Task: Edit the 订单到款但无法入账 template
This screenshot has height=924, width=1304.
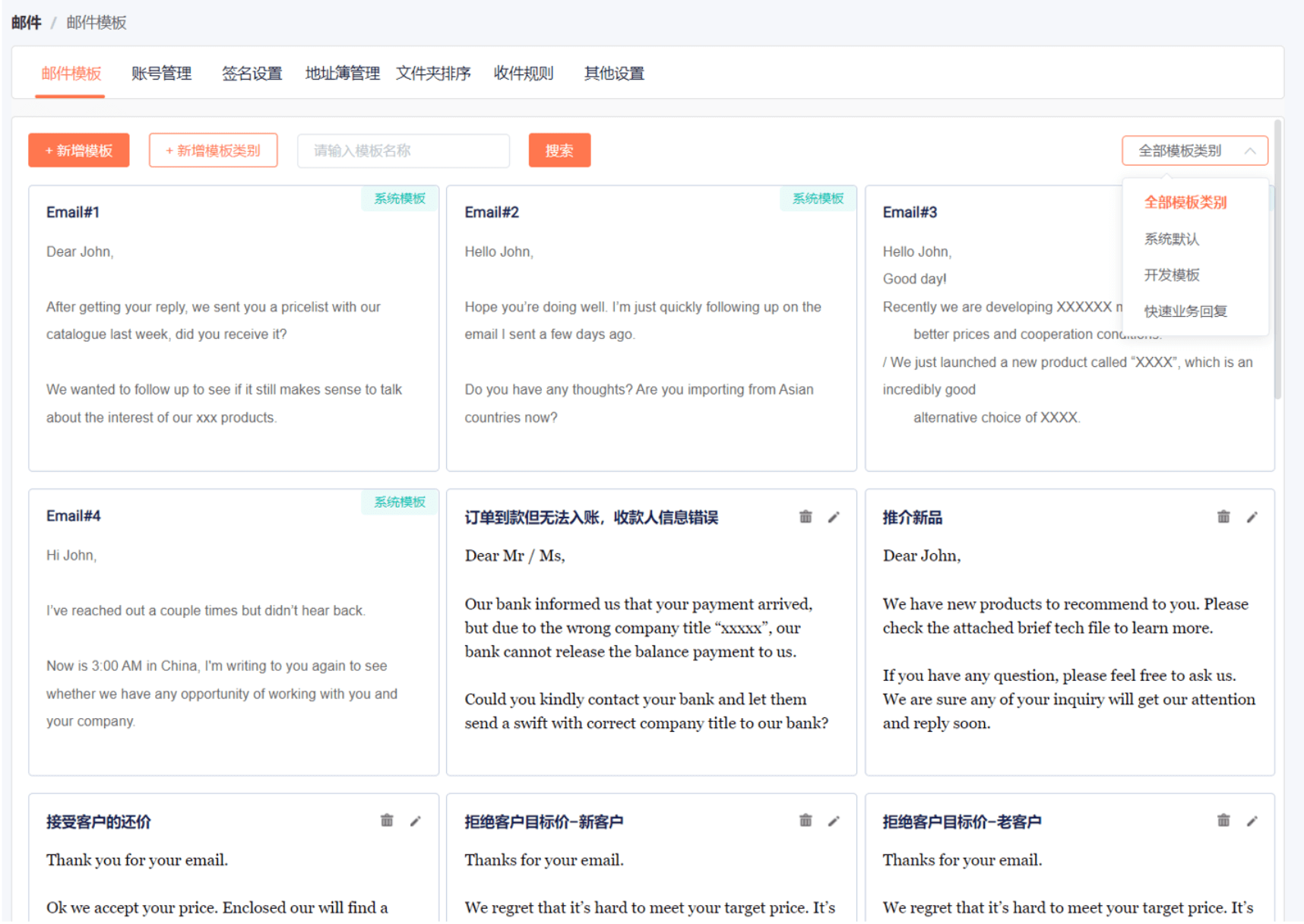Action: [834, 517]
